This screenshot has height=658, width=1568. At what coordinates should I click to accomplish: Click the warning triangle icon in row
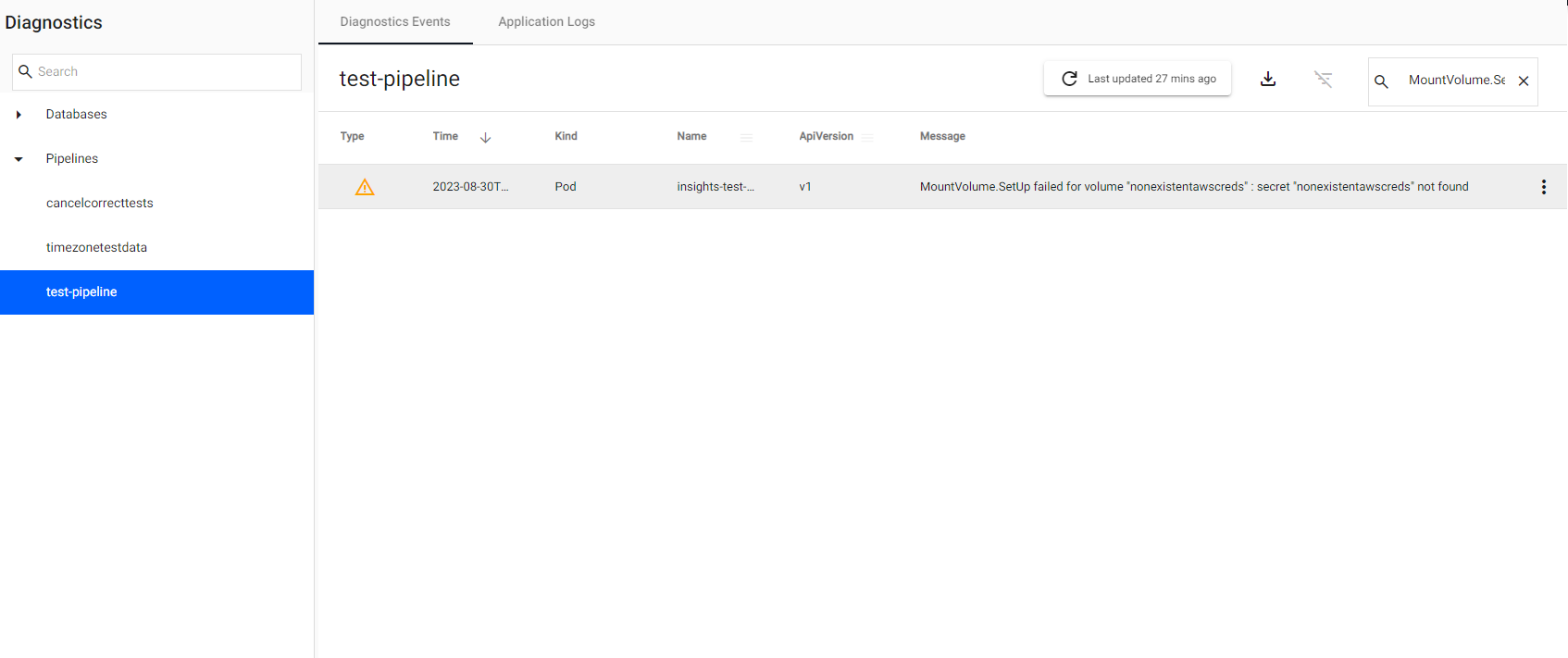pyautogui.click(x=365, y=188)
